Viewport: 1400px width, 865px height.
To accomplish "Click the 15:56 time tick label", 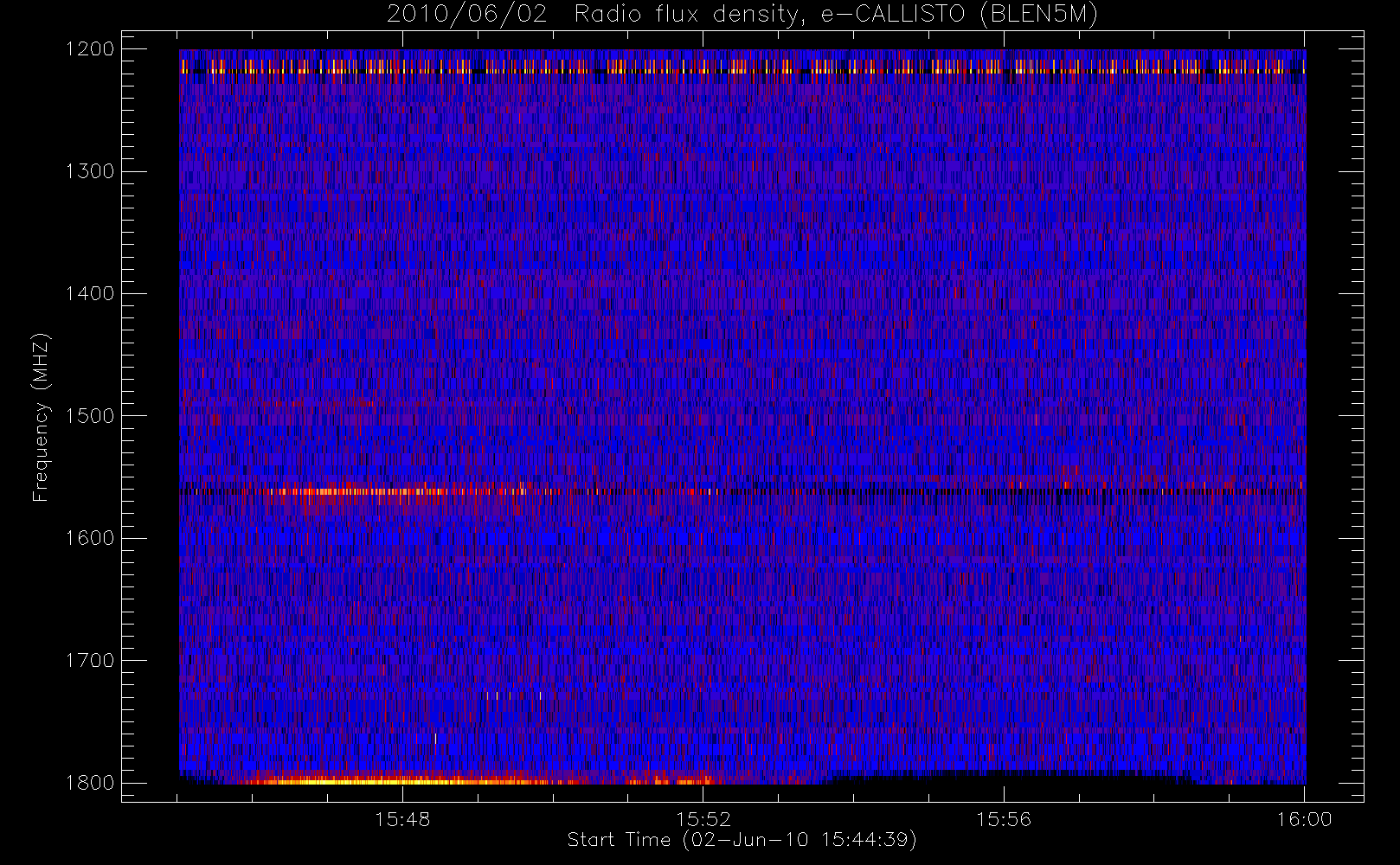I will [x=1004, y=819].
